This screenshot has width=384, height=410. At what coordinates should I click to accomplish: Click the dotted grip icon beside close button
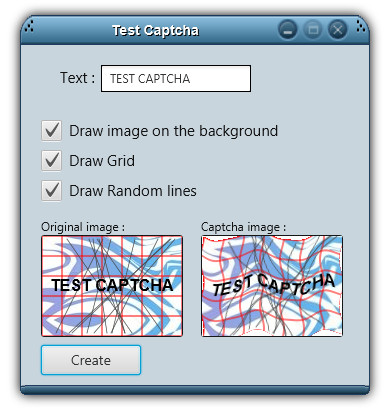pos(360,27)
